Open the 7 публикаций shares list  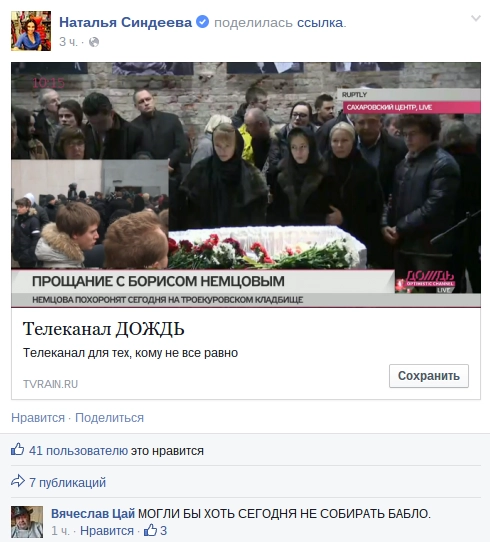[67, 482]
